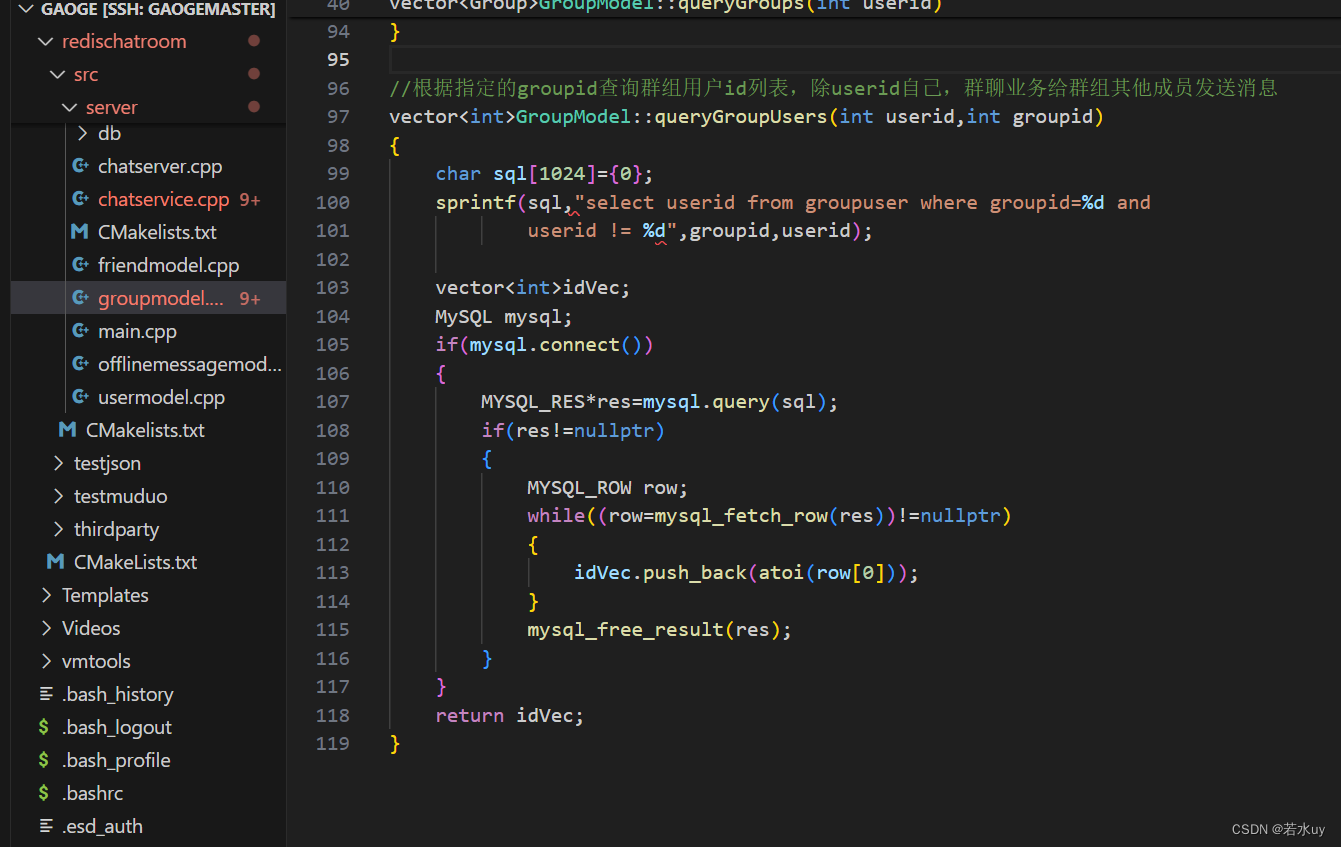Screen dimensions: 1341x847
Task: Expand the db folder chevron
Action: coord(82,134)
